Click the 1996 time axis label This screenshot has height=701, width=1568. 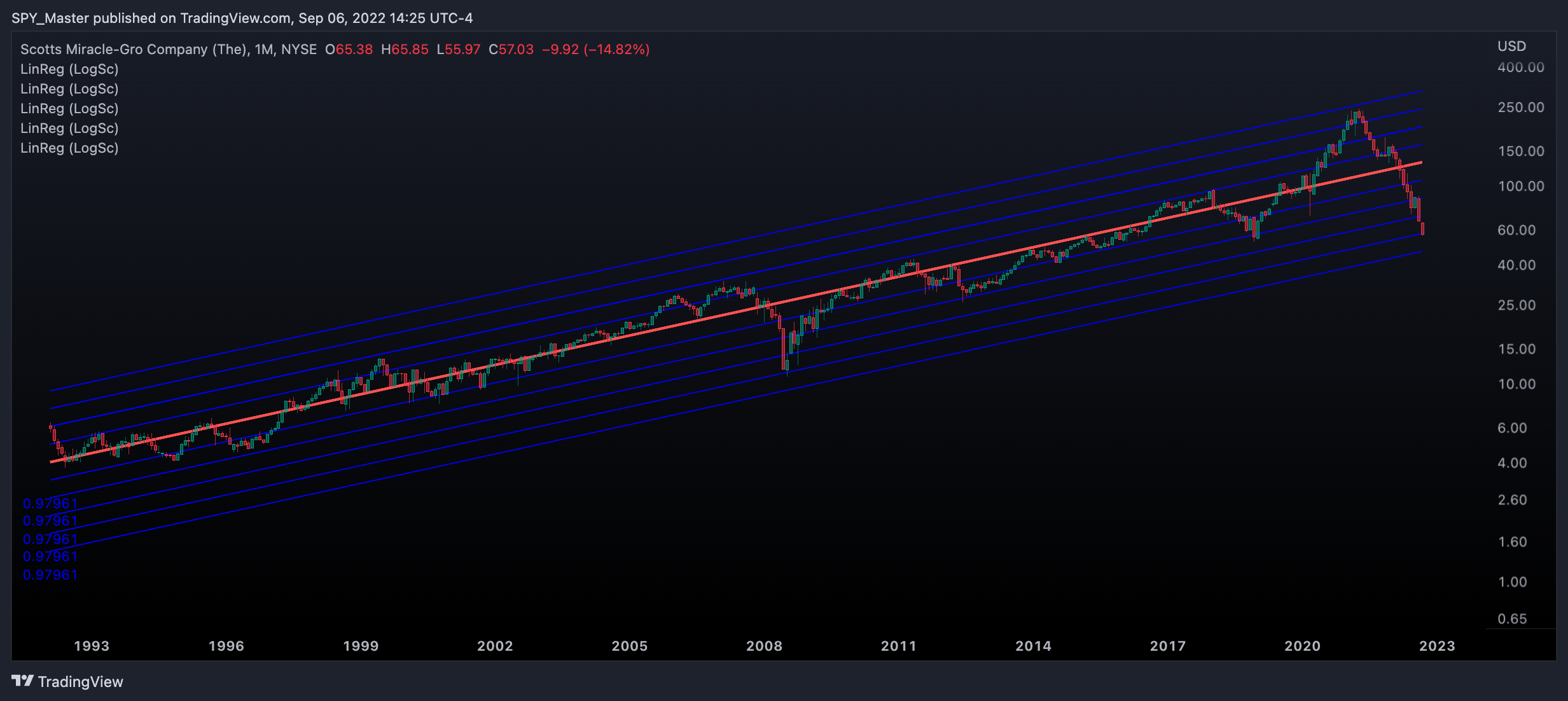[226, 646]
